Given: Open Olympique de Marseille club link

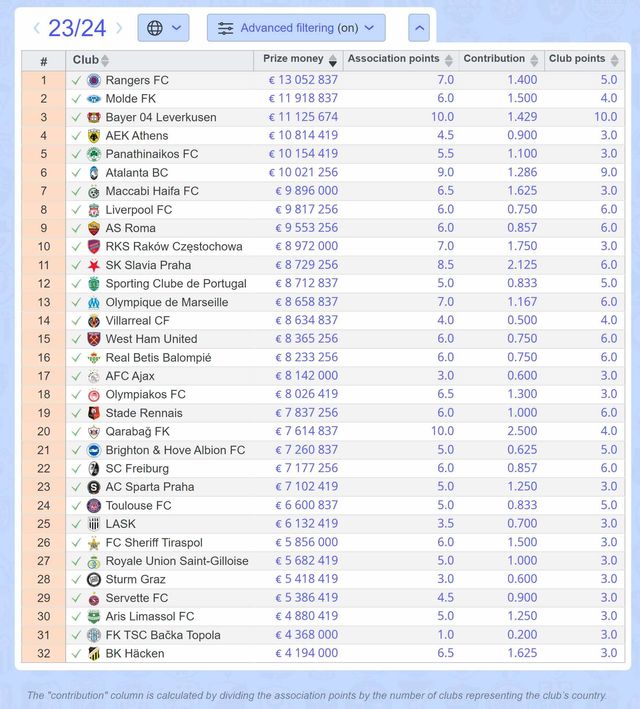Looking at the screenshot, I should [x=167, y=303].
